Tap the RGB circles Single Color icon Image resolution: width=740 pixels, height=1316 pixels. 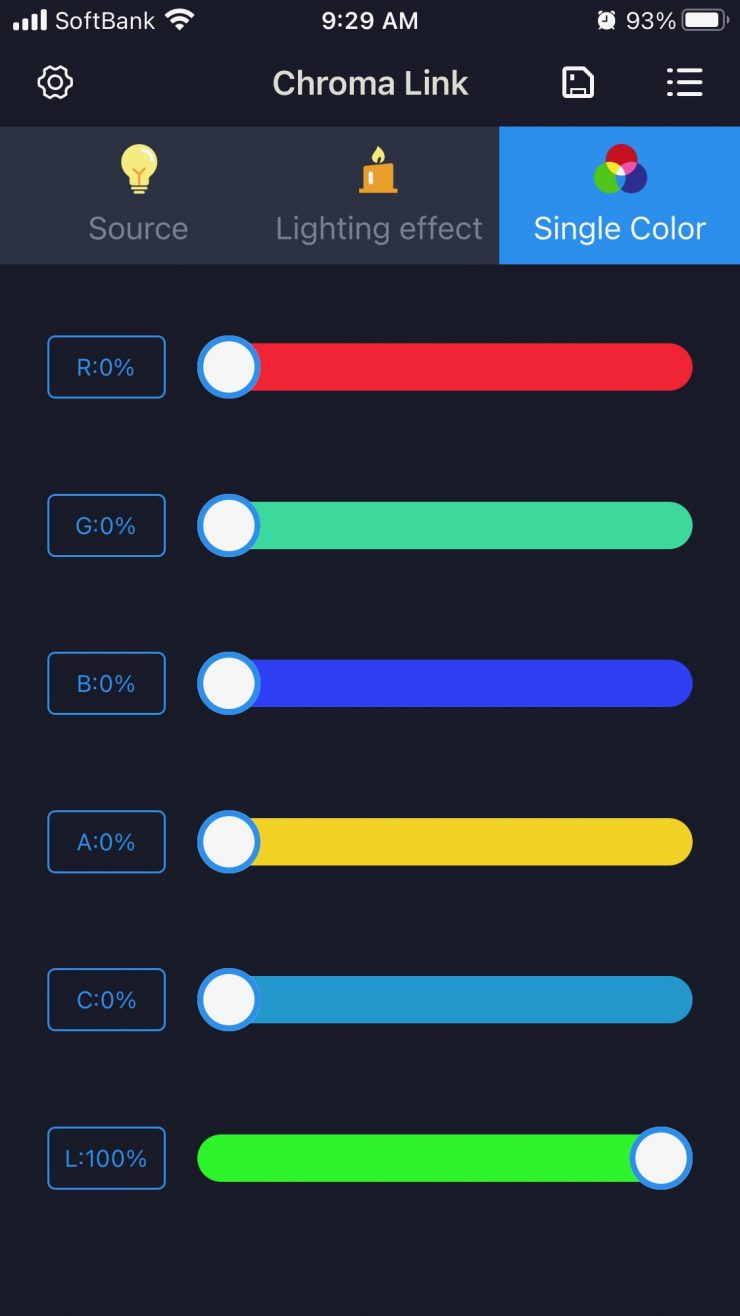(x=620, y=169)
